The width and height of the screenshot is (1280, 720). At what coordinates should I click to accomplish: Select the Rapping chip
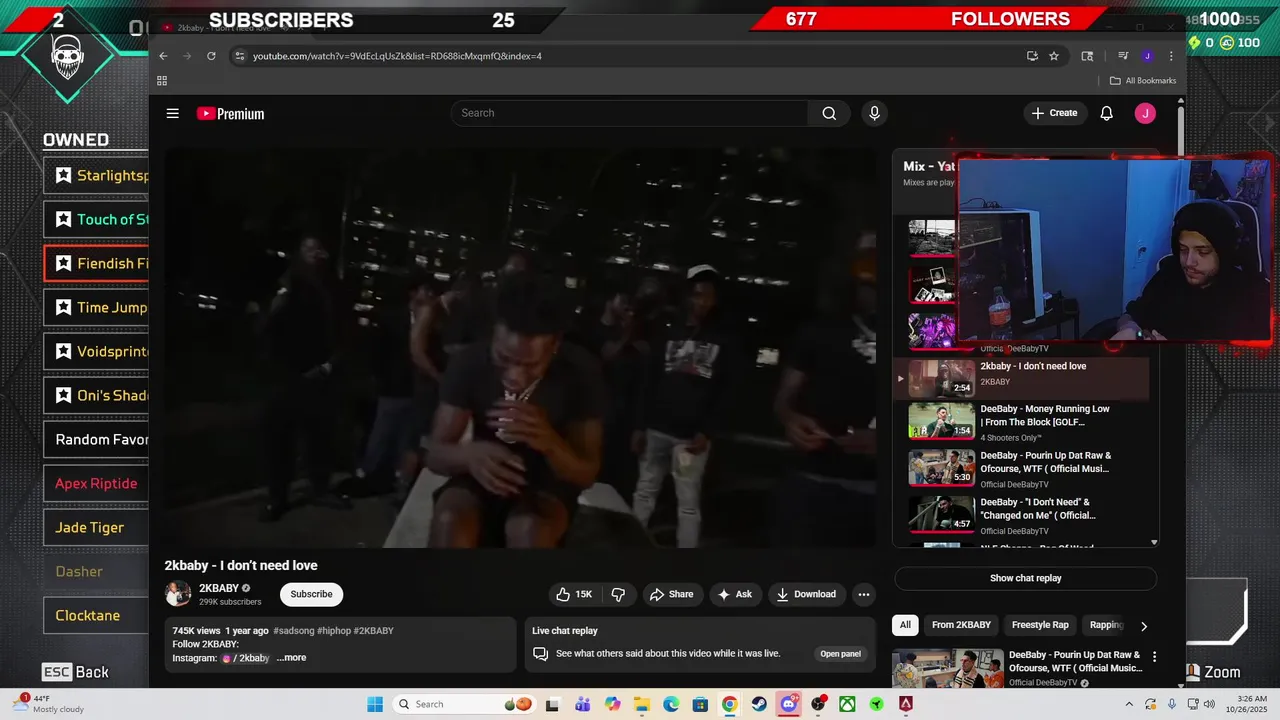(x=1105, y=625)
